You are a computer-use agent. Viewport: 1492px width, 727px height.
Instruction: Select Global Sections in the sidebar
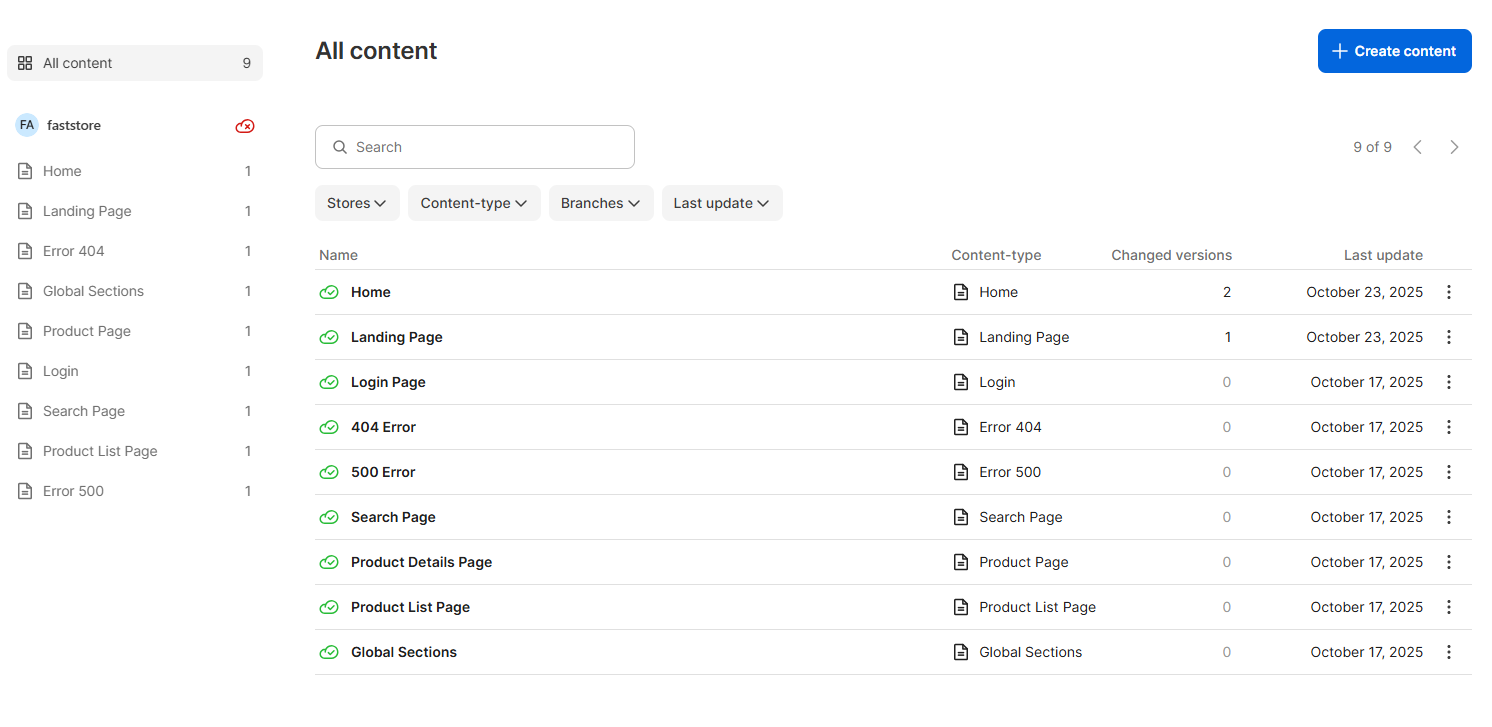click(135, 291)
